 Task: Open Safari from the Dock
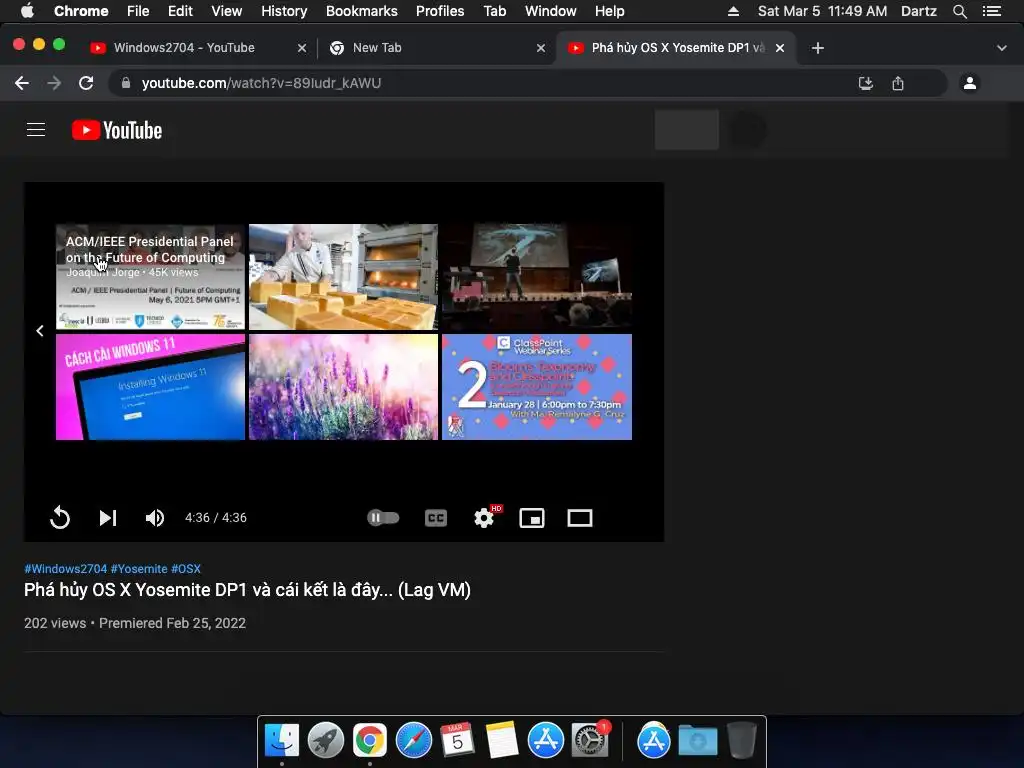[x=414, y=741]
